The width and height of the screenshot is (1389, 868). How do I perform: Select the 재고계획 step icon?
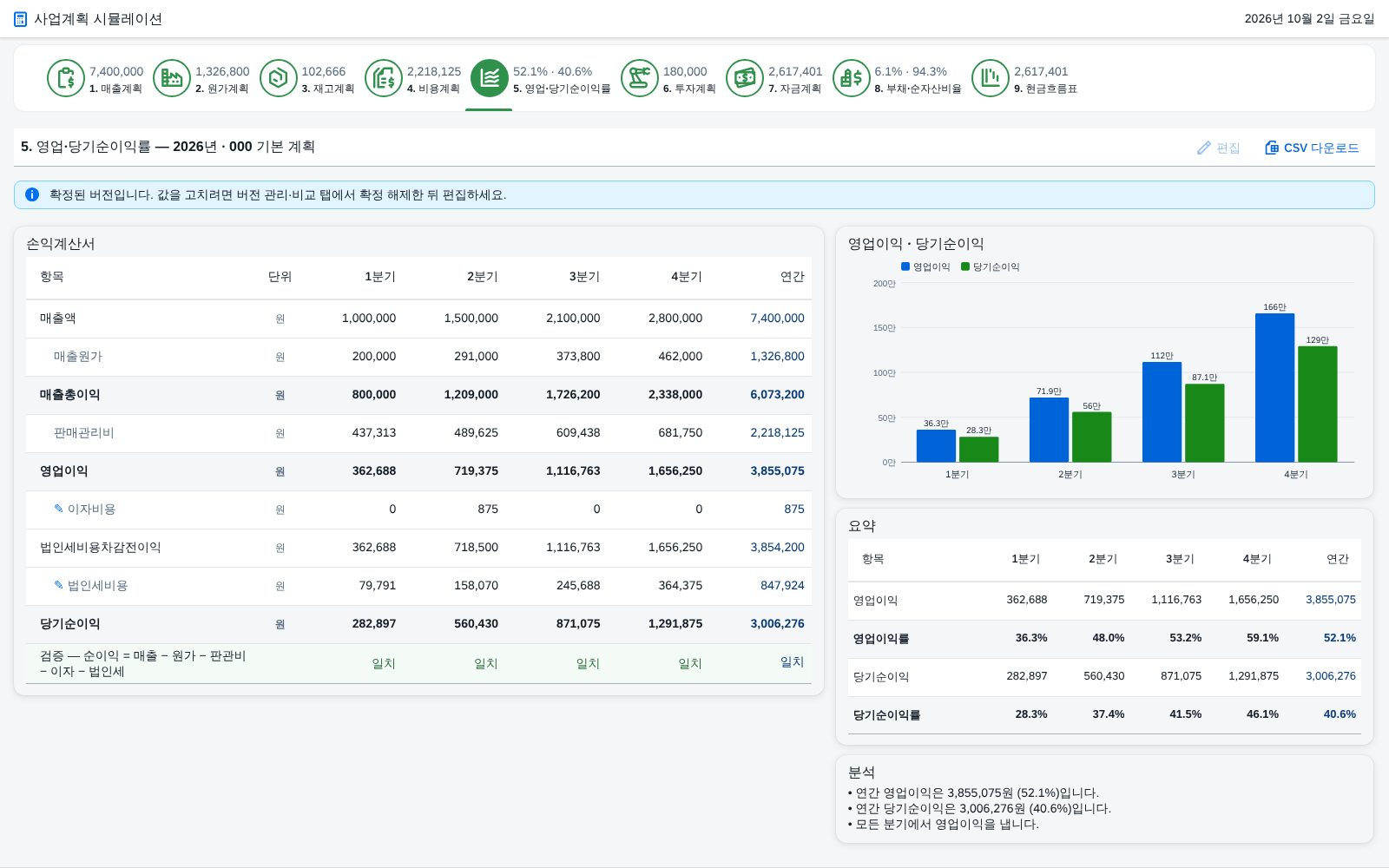(x=278, y=78)
